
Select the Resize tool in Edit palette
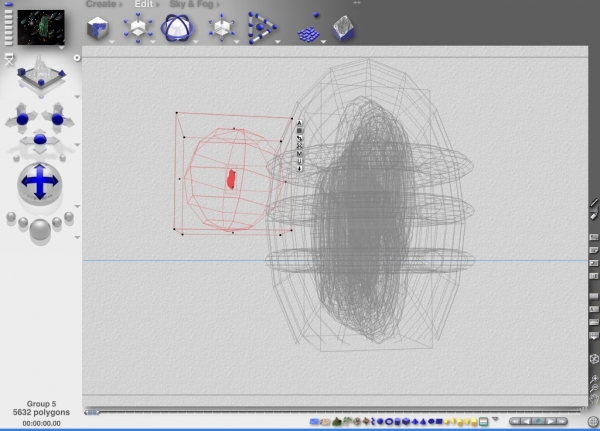(138, 28)
